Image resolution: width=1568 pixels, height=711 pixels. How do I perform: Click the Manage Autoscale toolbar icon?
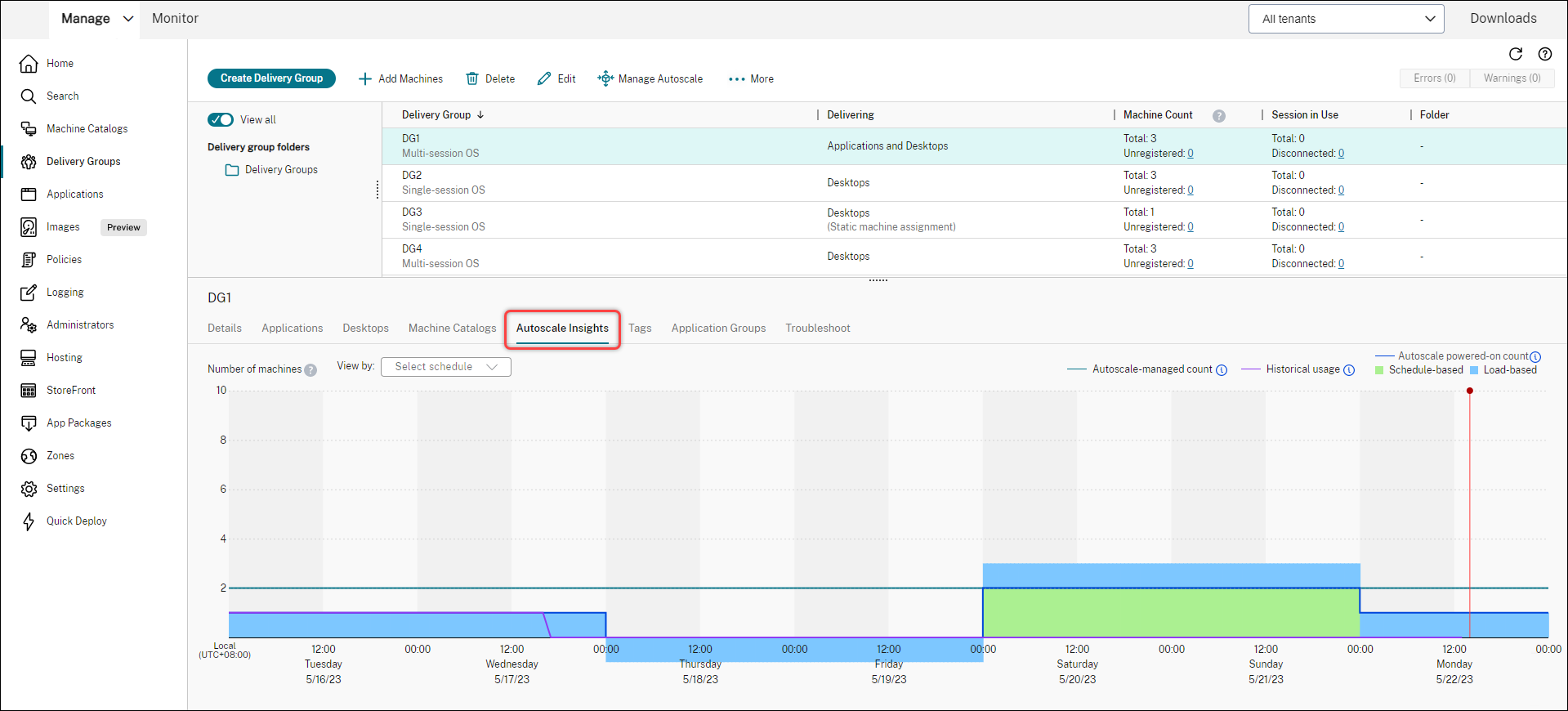605,78
